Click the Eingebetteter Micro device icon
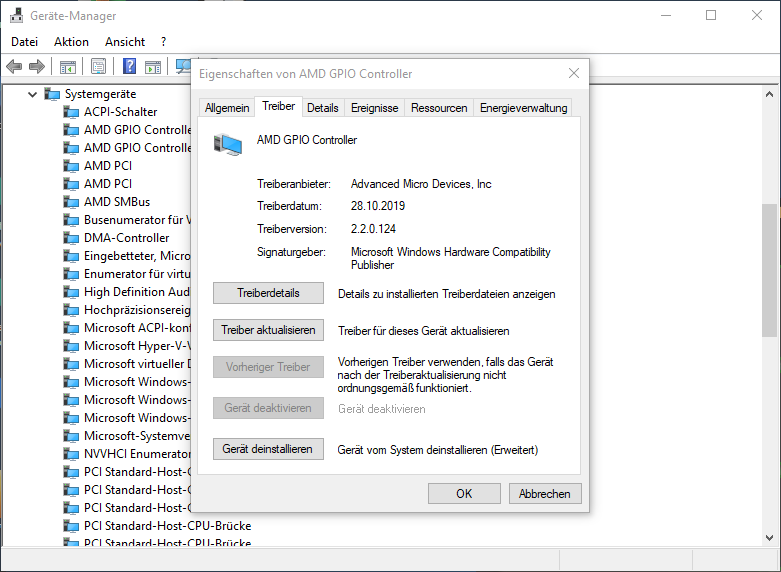 [x=71, y=256]
